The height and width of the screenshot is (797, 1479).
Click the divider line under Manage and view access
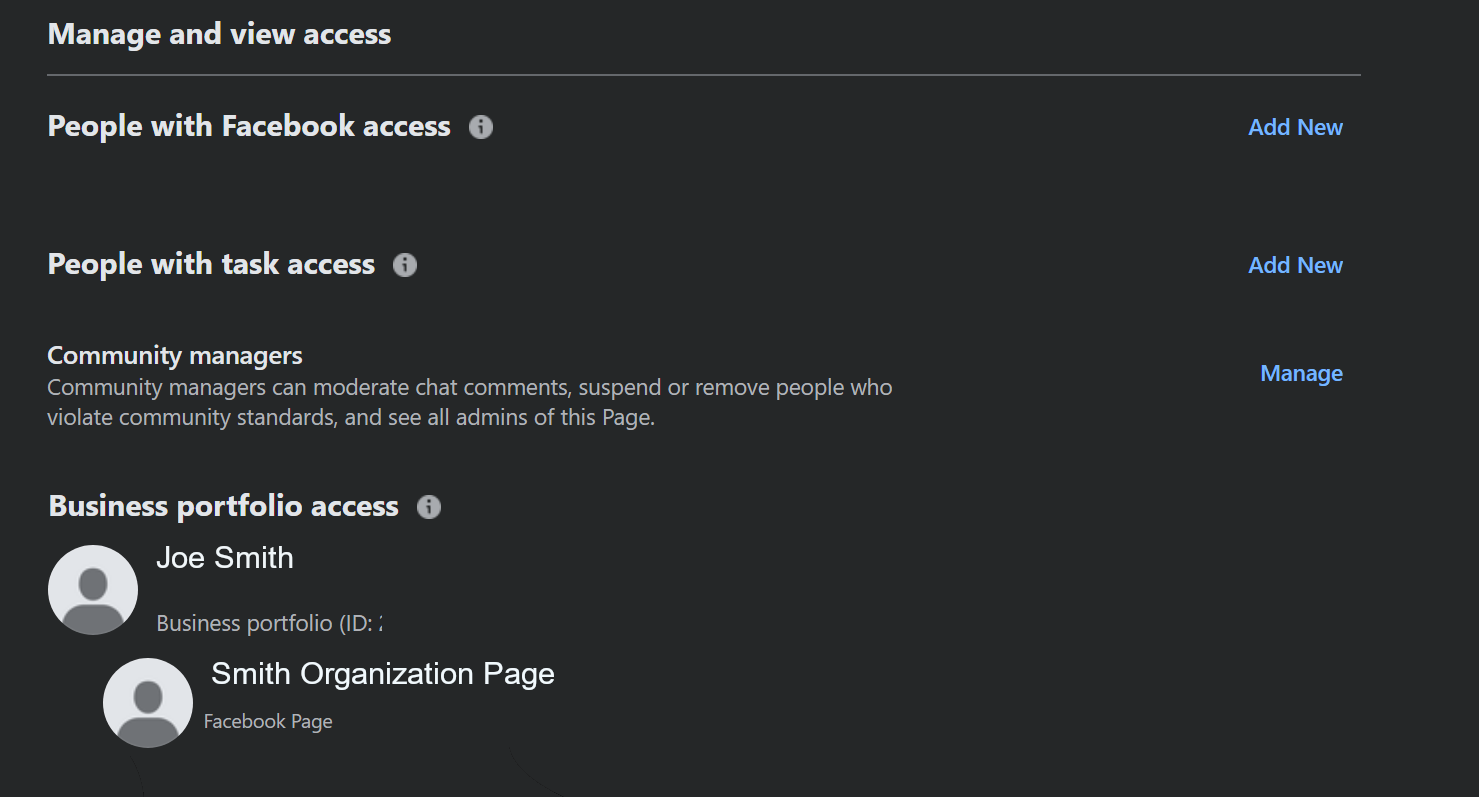coord(703,75)
